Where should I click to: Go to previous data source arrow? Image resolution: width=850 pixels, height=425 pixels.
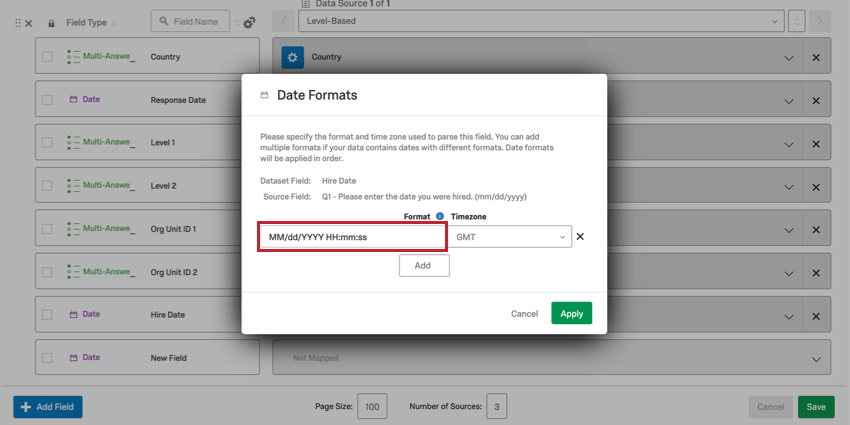coord(284,21)
